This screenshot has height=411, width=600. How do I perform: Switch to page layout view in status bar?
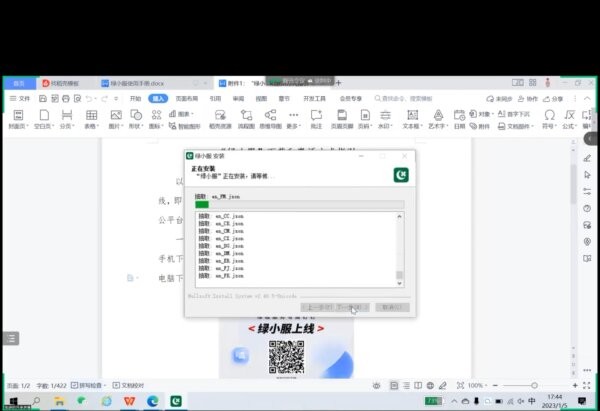394,385
